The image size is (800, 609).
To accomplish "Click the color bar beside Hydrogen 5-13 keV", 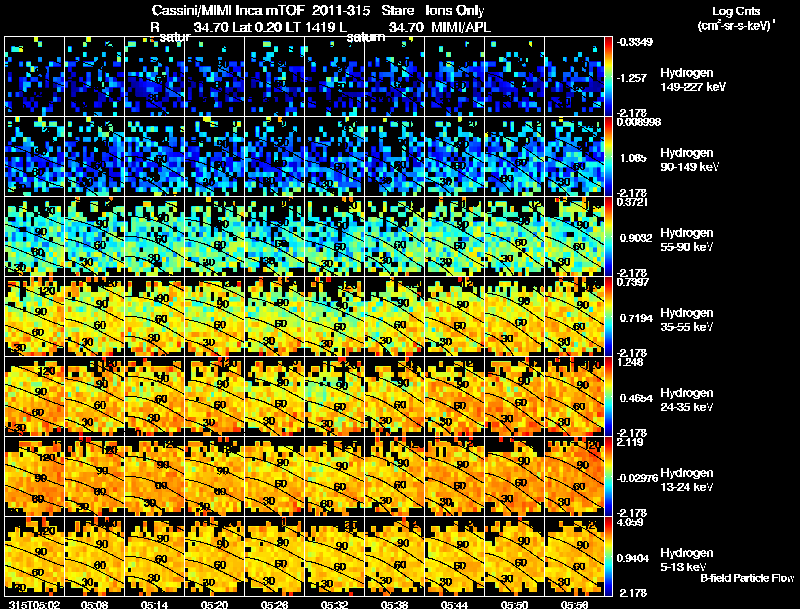I will tap(608, 556).
